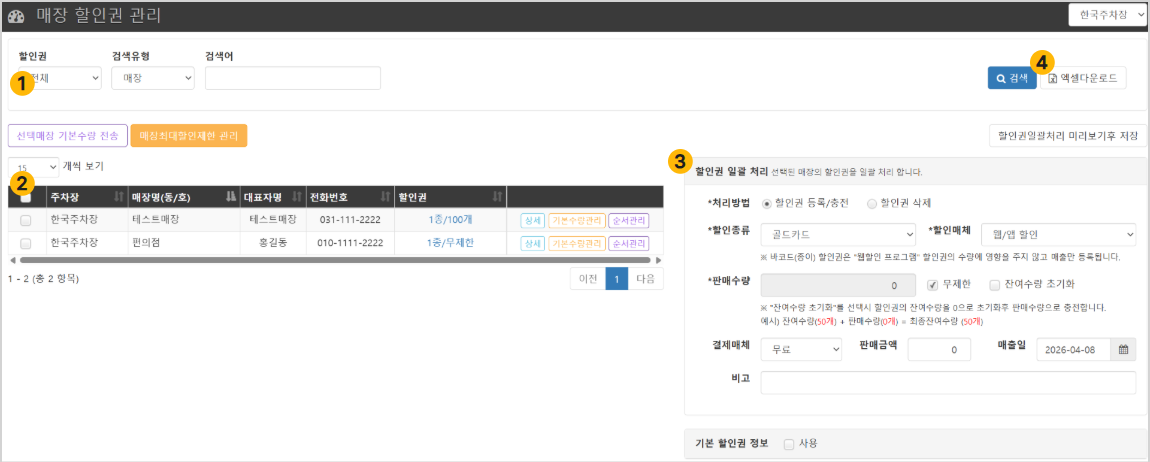Open 할인종류 골드키드 dropdown

(838, 234)
